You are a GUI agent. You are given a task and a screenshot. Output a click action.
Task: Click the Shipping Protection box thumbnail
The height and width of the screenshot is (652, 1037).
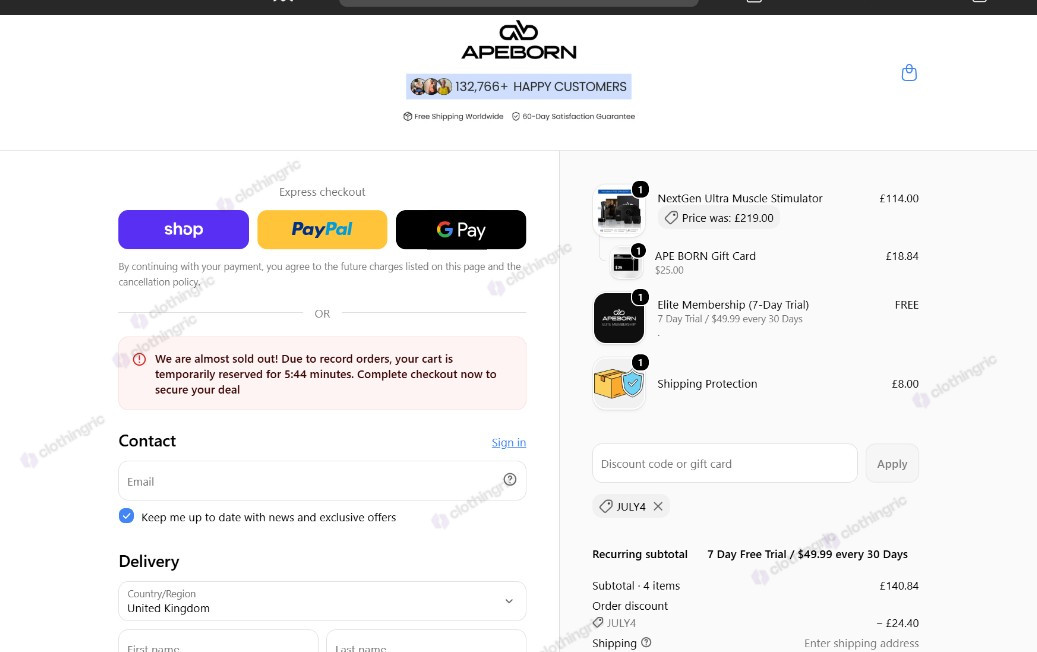coord(619,384)
